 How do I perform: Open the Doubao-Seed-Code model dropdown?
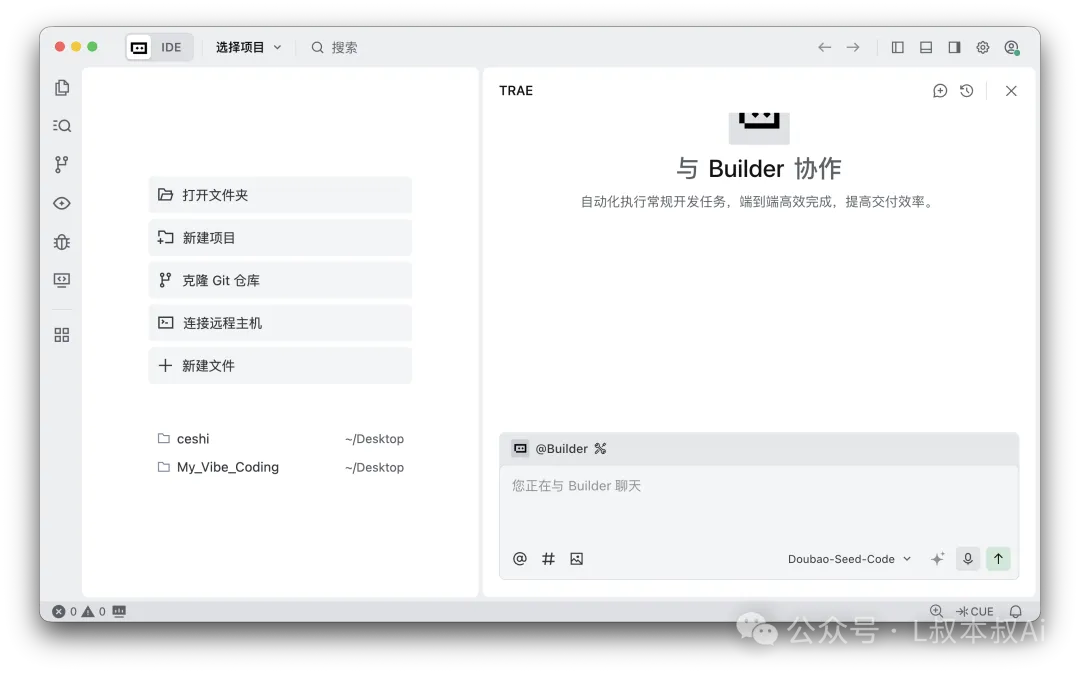point(849,559)
